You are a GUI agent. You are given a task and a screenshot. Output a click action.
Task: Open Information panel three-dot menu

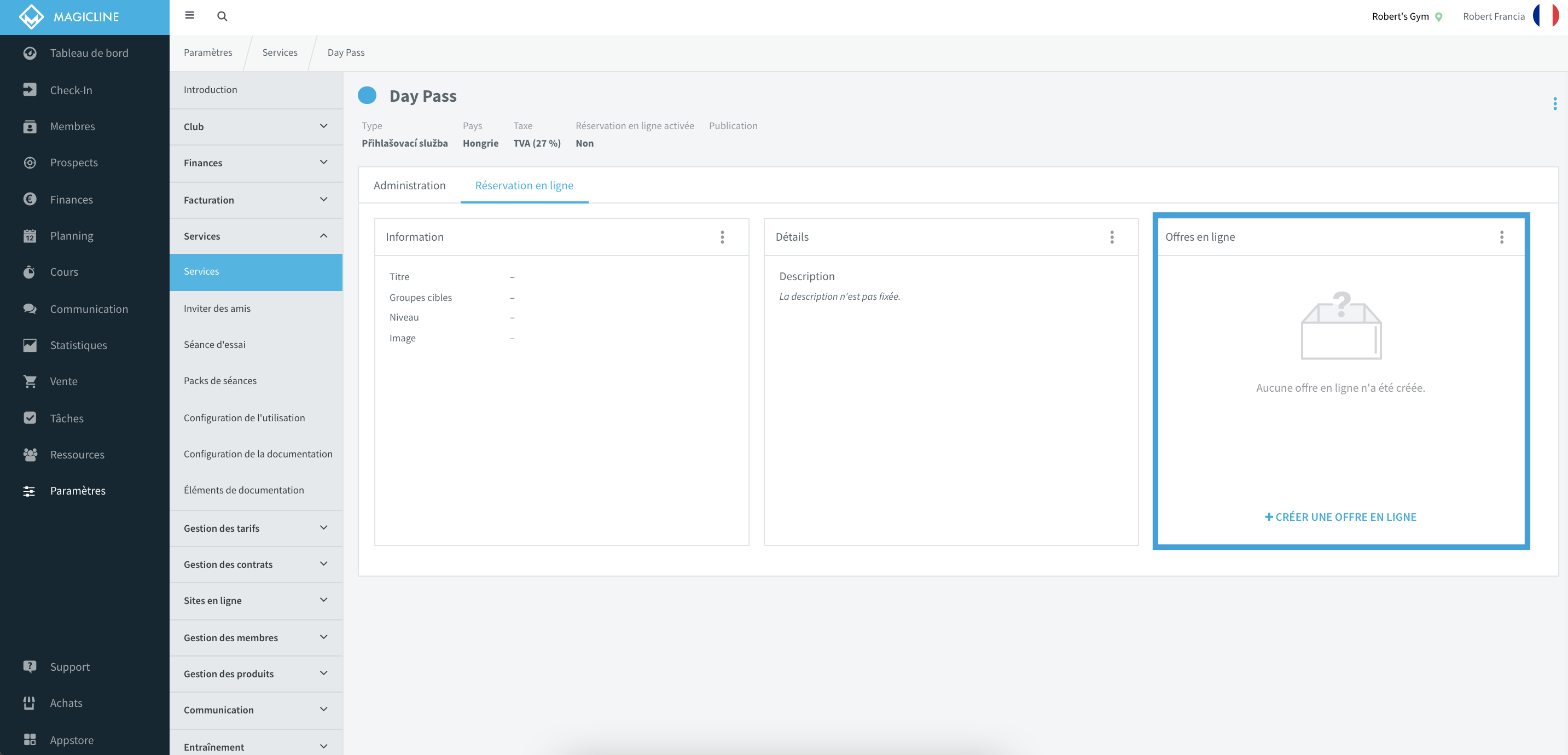(723, 237)
